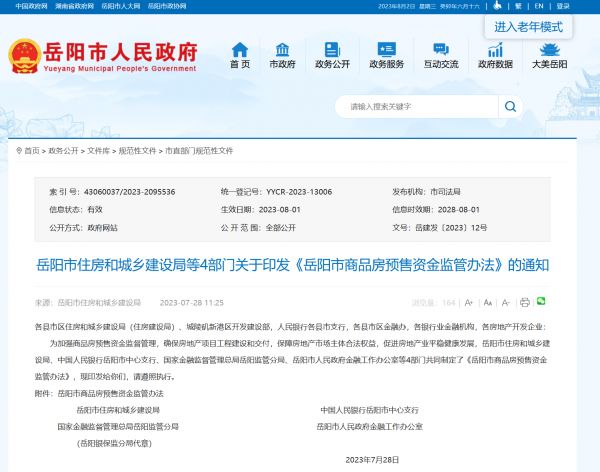Click index number 43060037/2023-2095536
This screenshot has width=600, height=472.
pyautogui.click(x=129, y=192)
